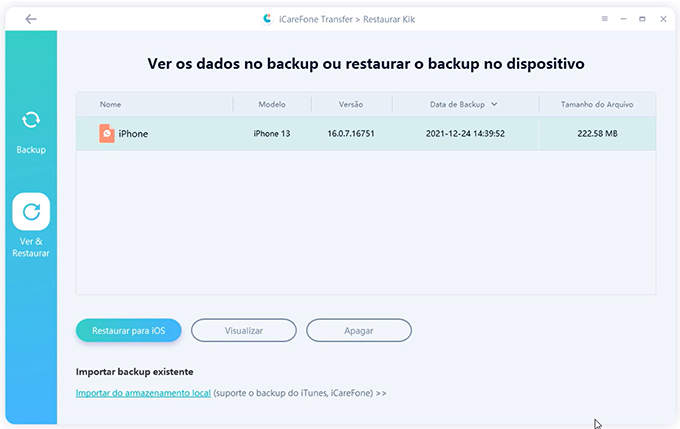Screen dimensions: 680x429
Task: Click the Tamanho do Arquivo column header
Action: coord(597,105)
